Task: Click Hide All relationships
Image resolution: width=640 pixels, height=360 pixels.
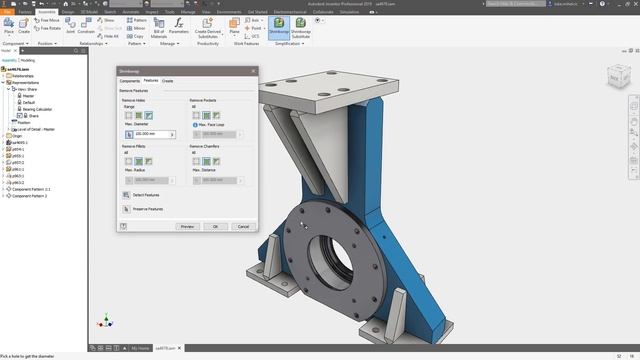Action: point(108,36)
